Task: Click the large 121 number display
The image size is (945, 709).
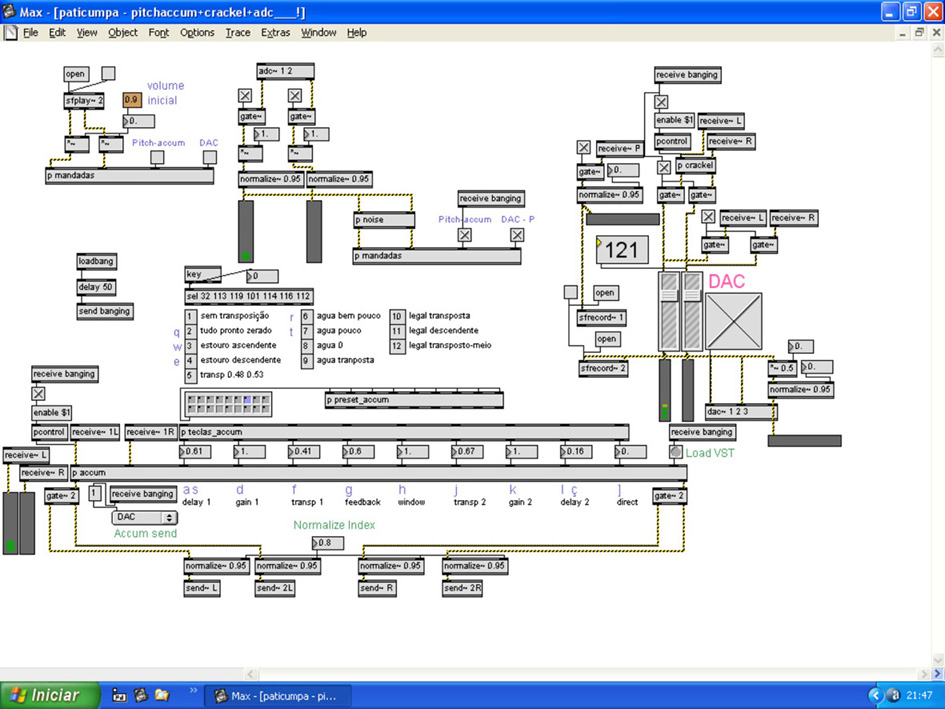Action: (622, 250)
